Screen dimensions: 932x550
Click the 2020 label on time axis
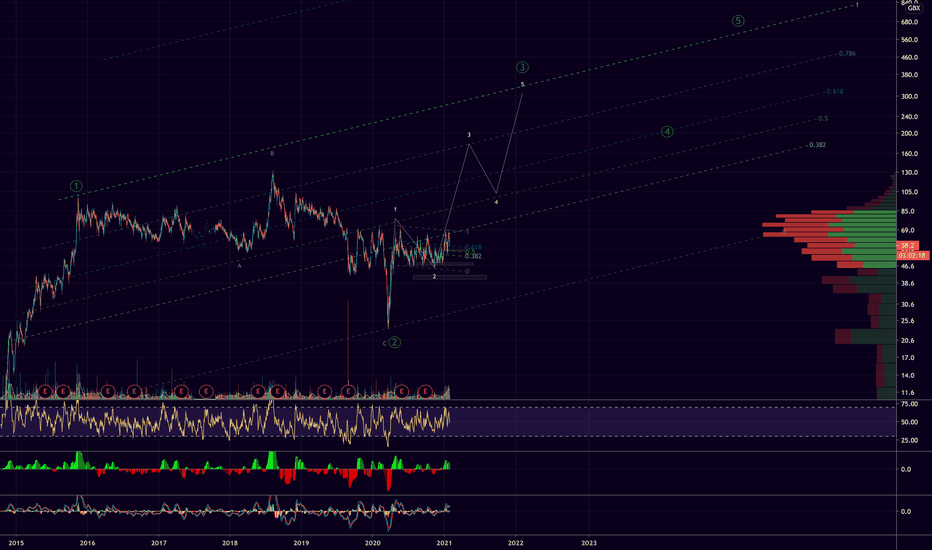pos(373,543)
